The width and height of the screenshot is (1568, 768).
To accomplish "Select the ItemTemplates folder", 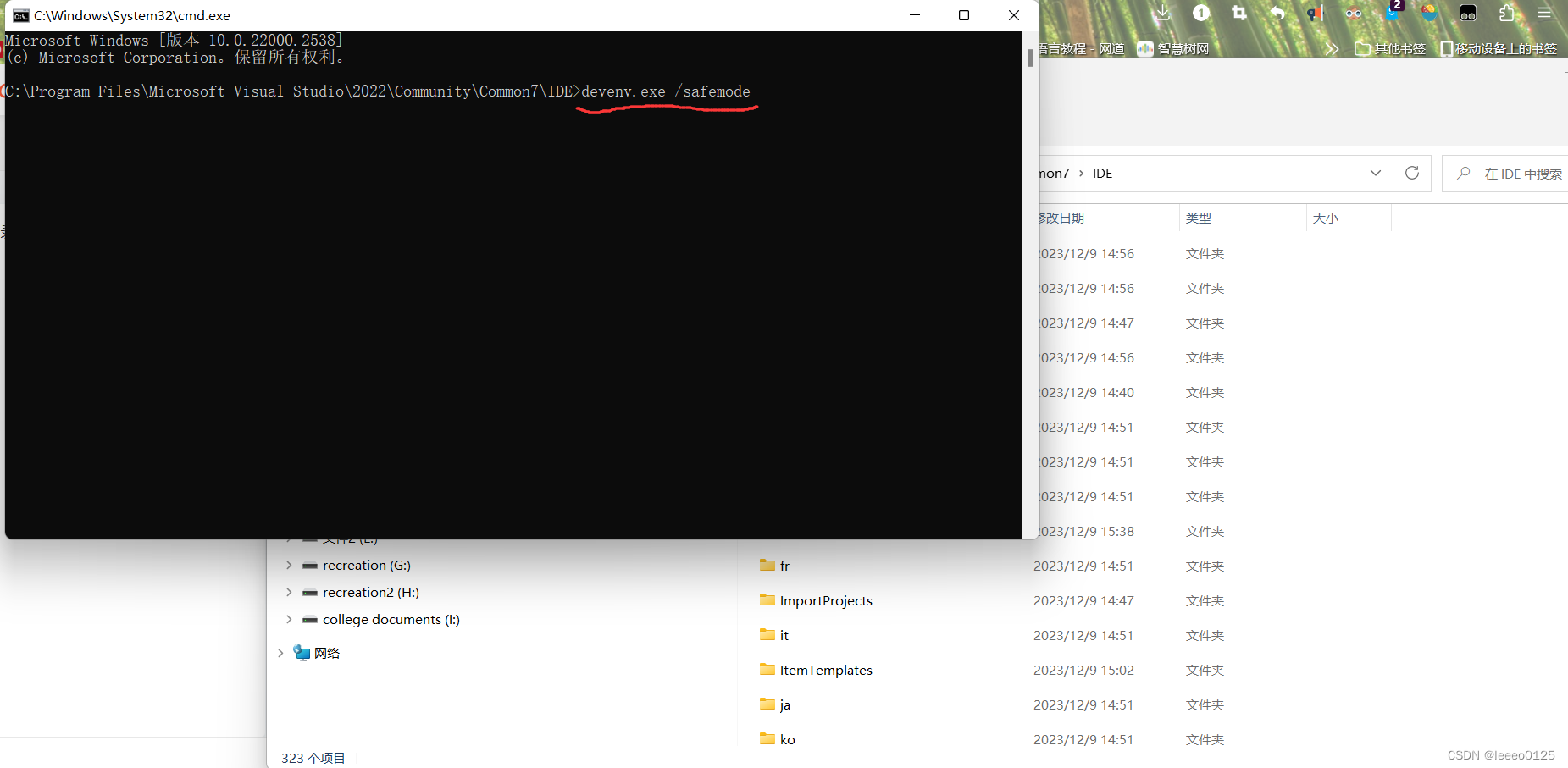I will [825, 670].
